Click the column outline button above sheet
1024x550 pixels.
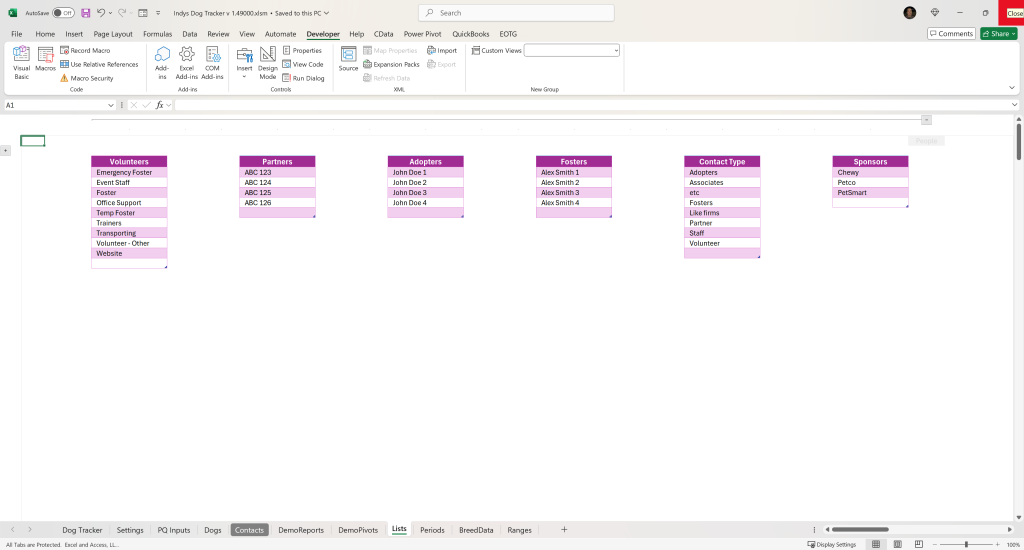[926, 120]
